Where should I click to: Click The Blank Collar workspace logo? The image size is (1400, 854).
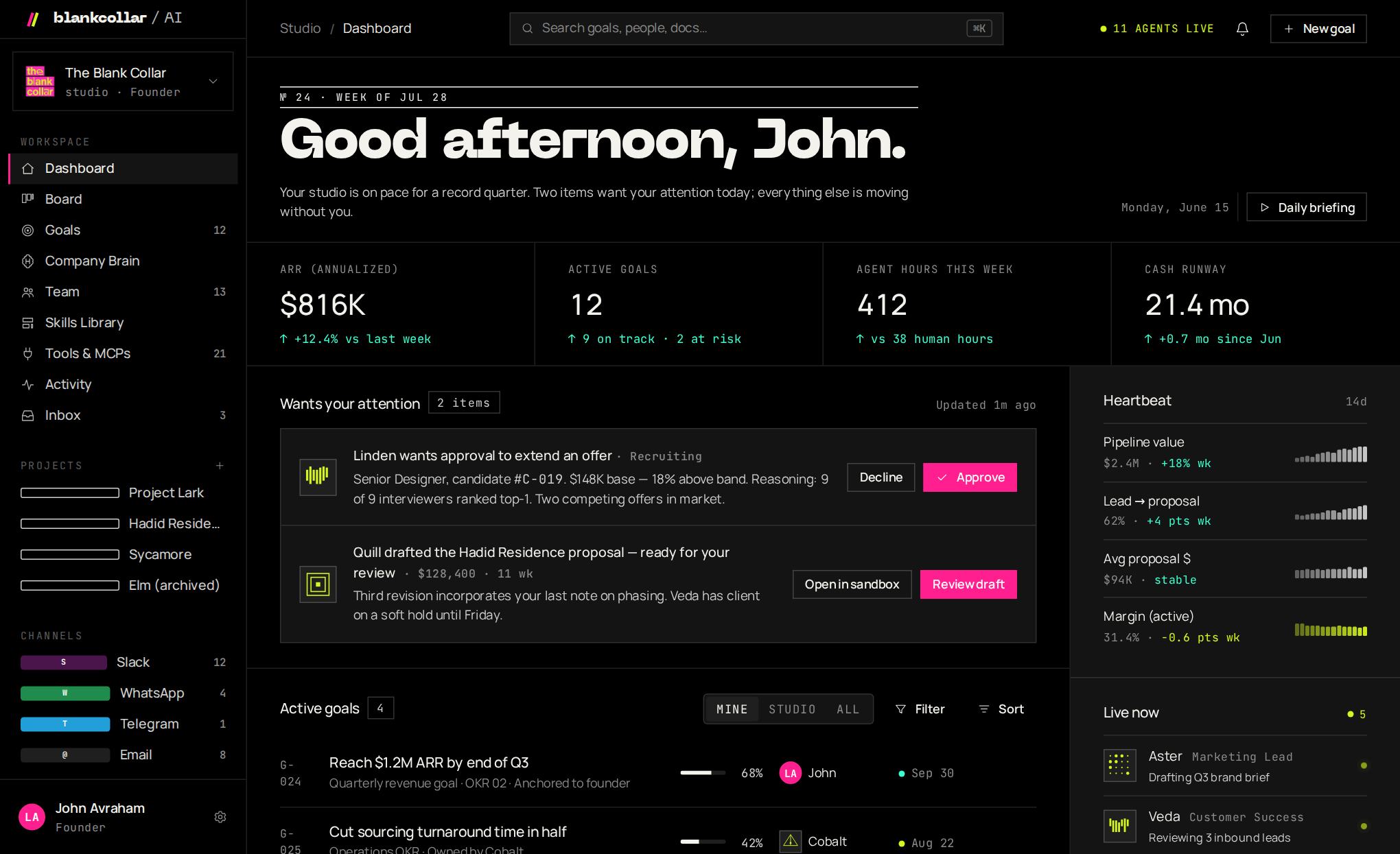[40, 81]
